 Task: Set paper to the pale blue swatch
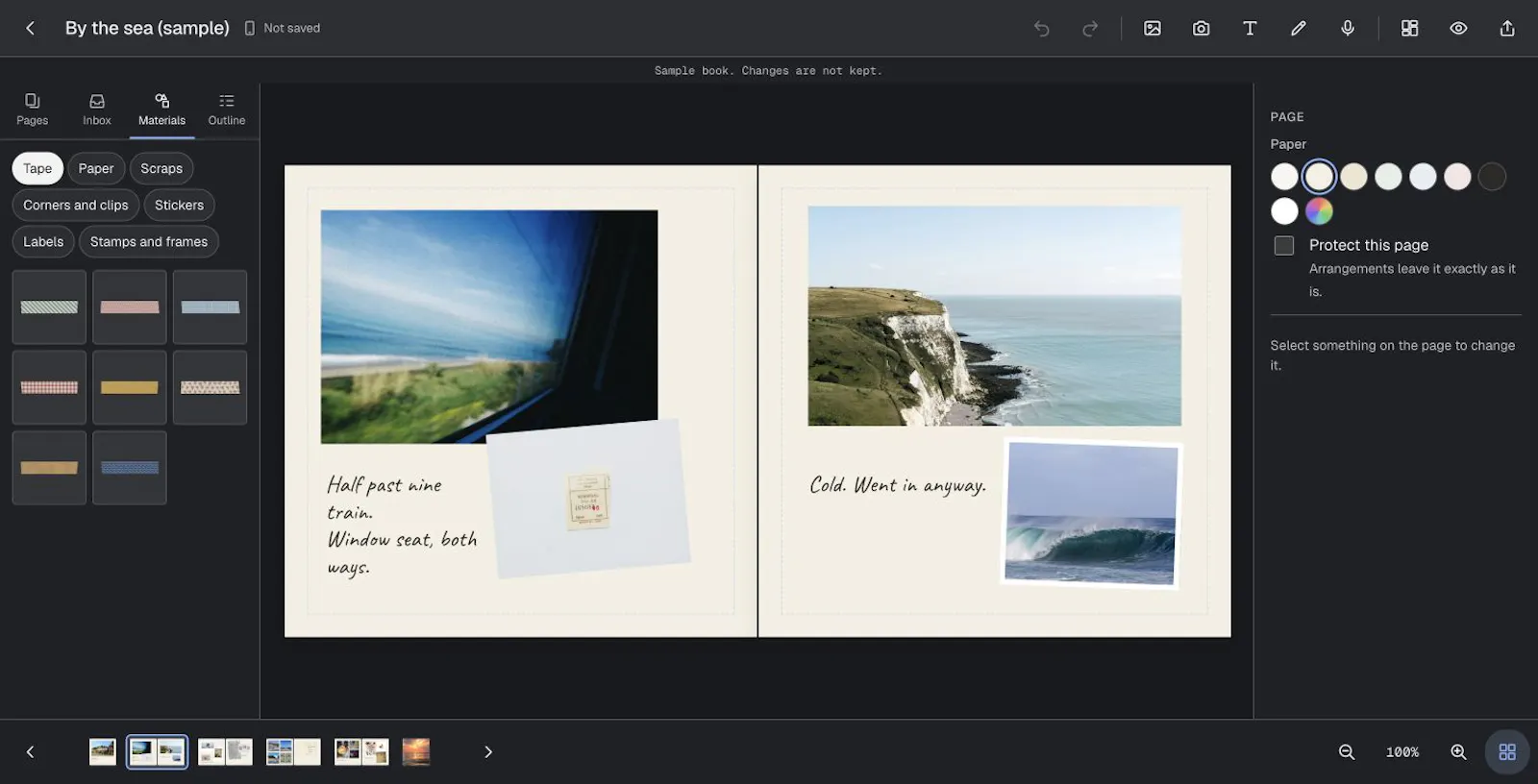[x=1423, y=177]
